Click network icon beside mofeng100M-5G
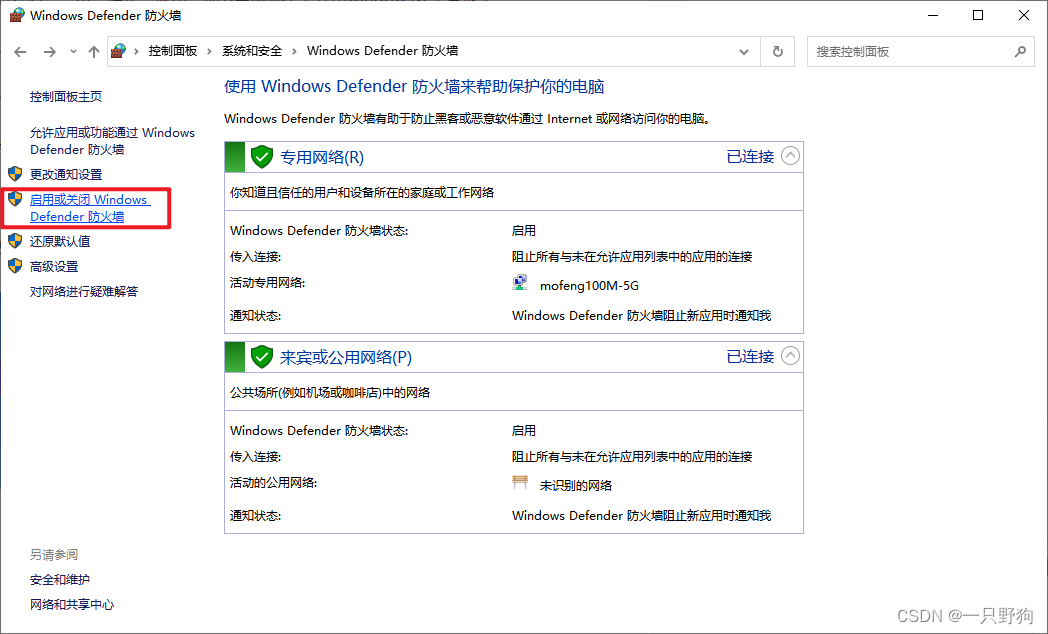Image resolution: width=1048 pixels, height=634 pixels. pyautogui.click(x=519, y=283)
